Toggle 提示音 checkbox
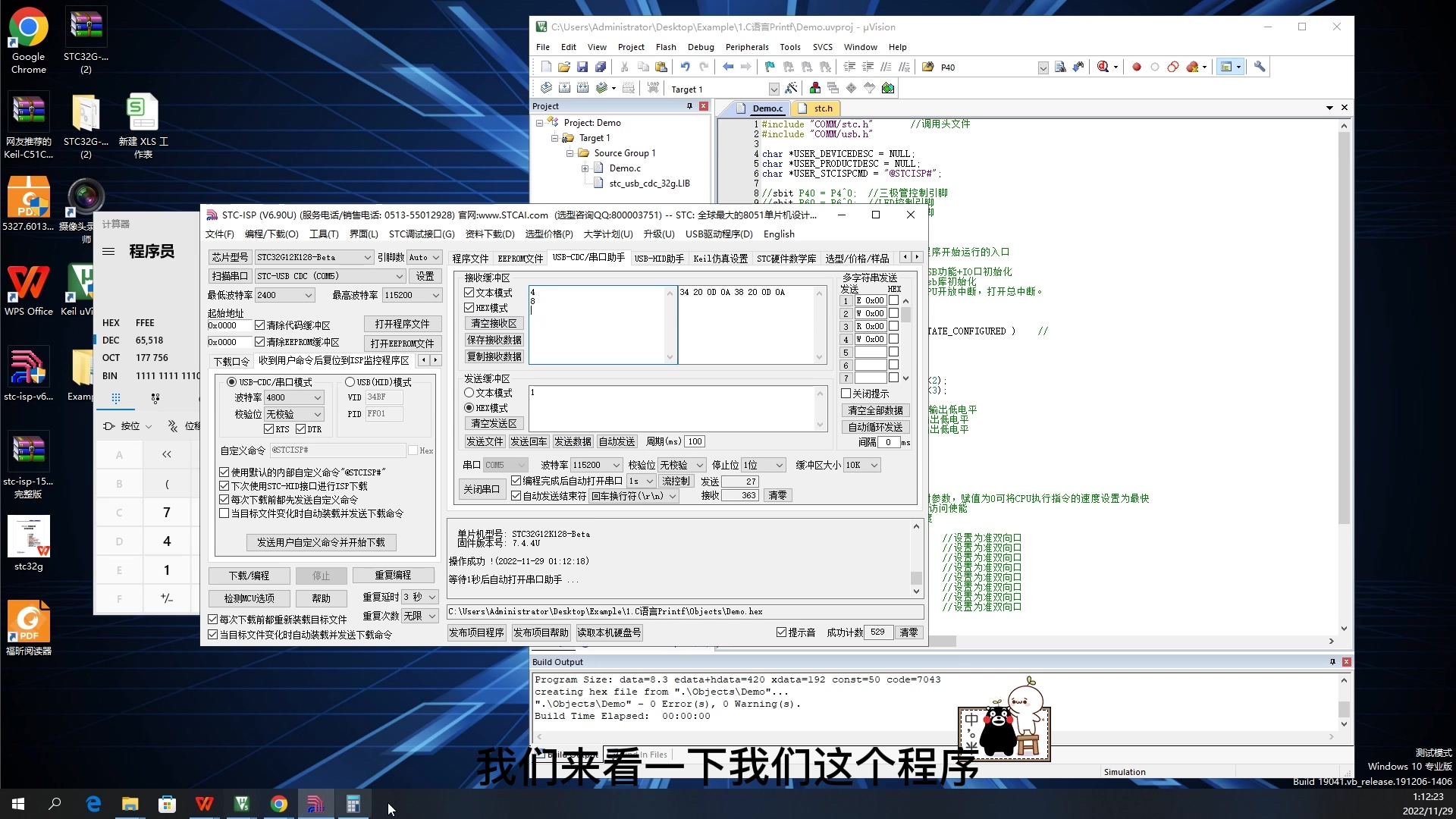1456x819 pixels. click(781, 632)
